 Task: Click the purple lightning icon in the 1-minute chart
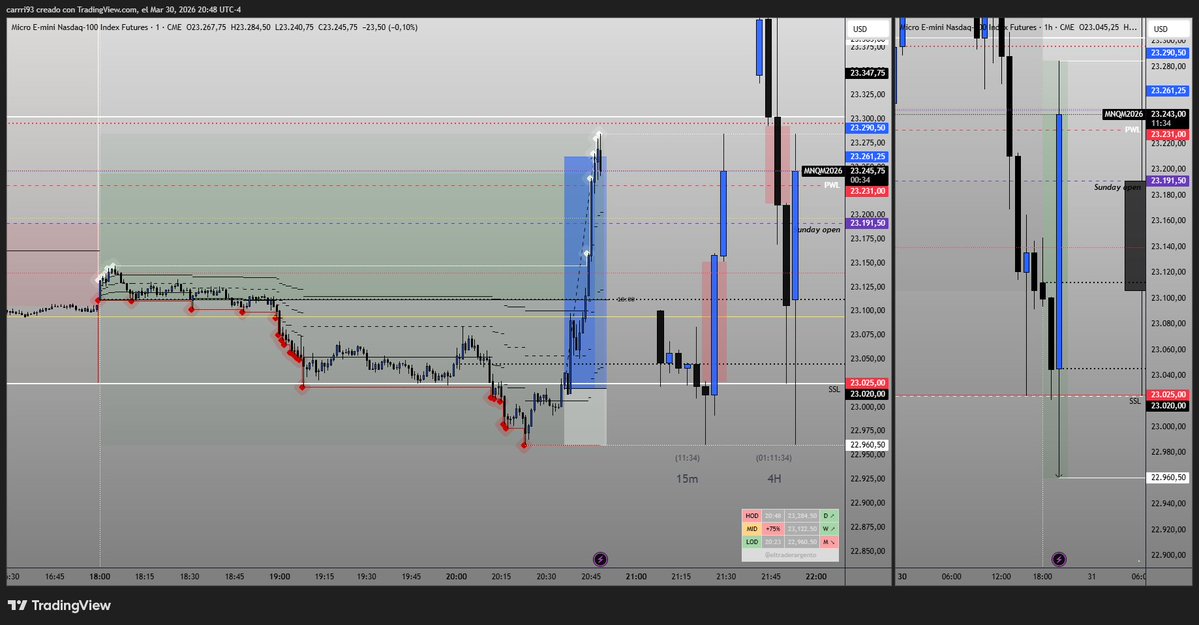pos(600,559)
